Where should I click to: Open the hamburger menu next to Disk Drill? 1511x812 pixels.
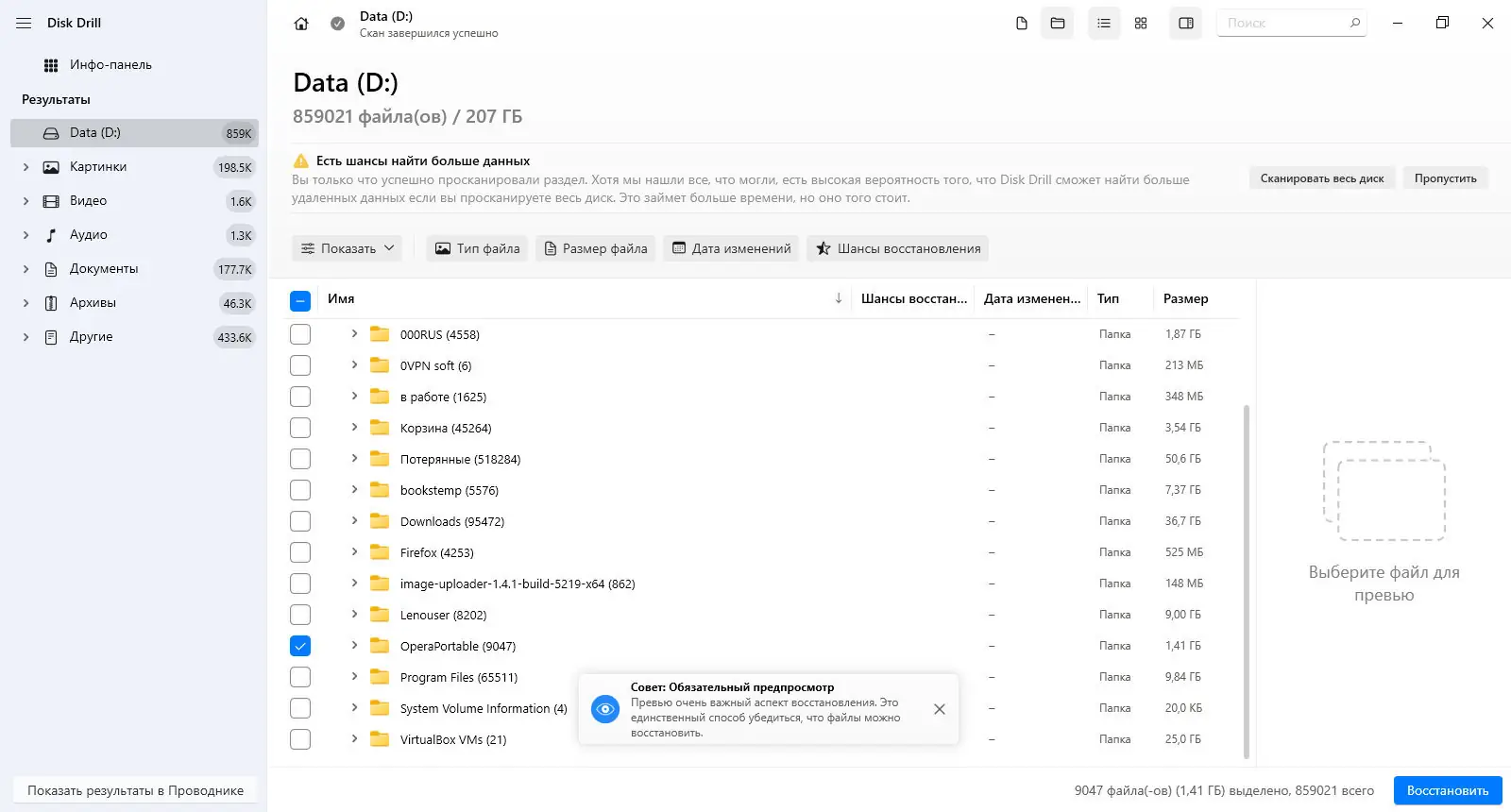click(x=24, y=23)
